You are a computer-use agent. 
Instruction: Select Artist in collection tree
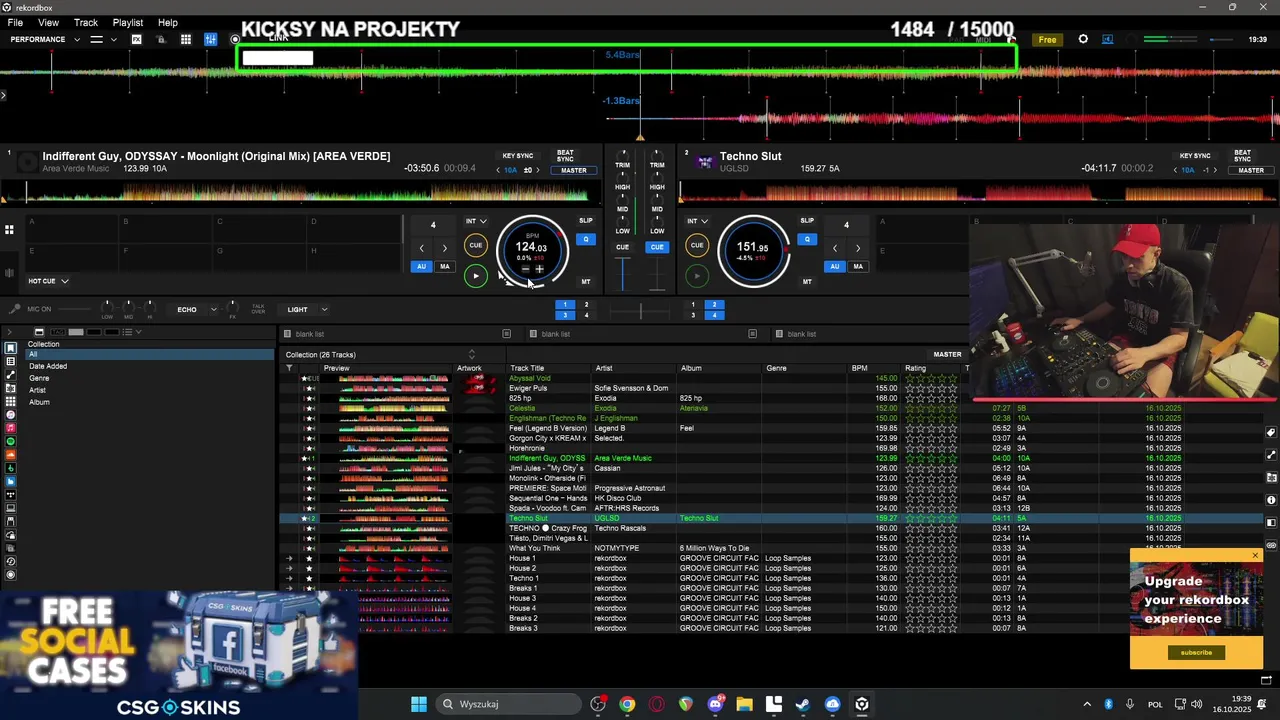[37, 390]
